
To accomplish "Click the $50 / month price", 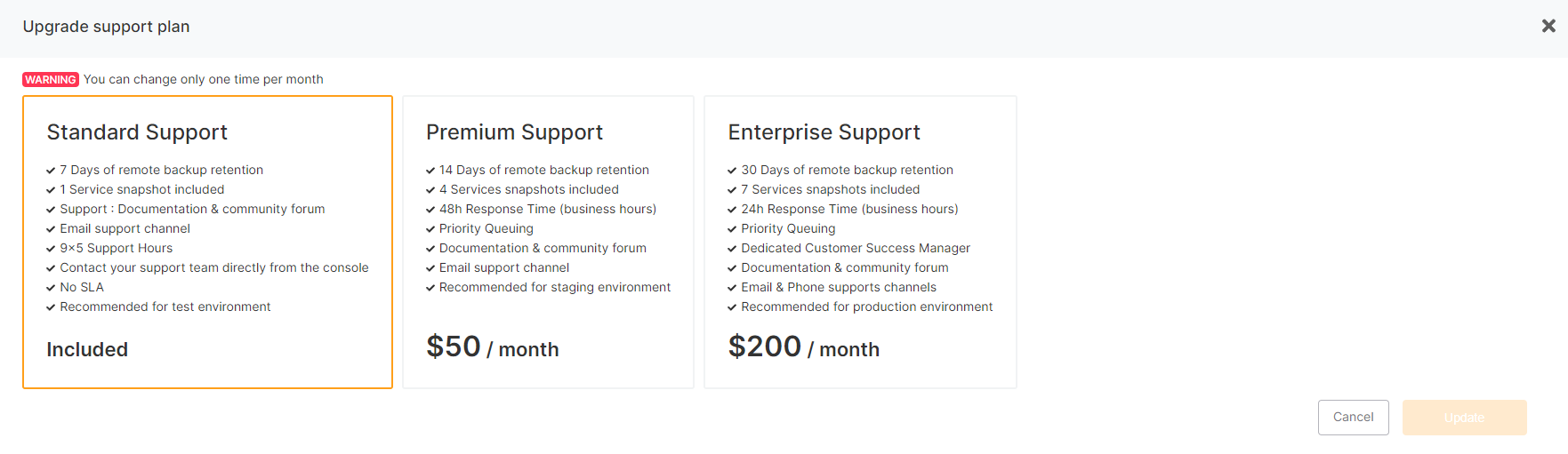I will coord(493,347).
